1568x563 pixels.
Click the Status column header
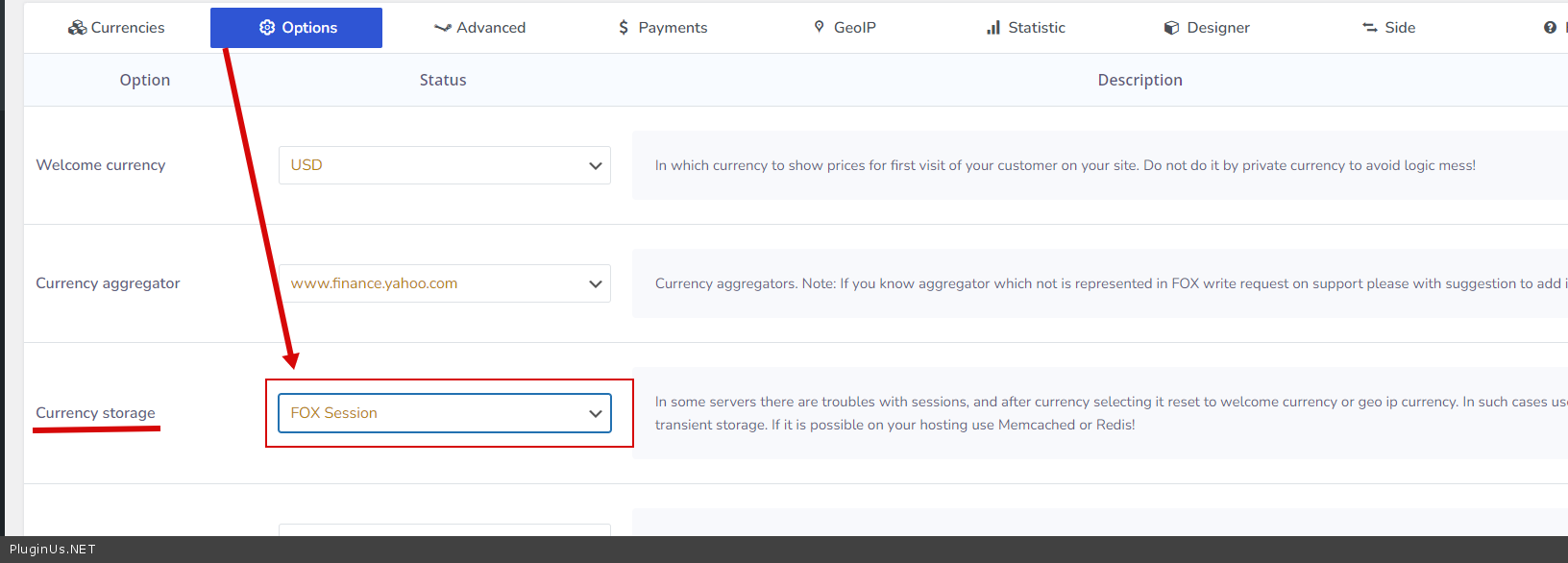[443, 80]
